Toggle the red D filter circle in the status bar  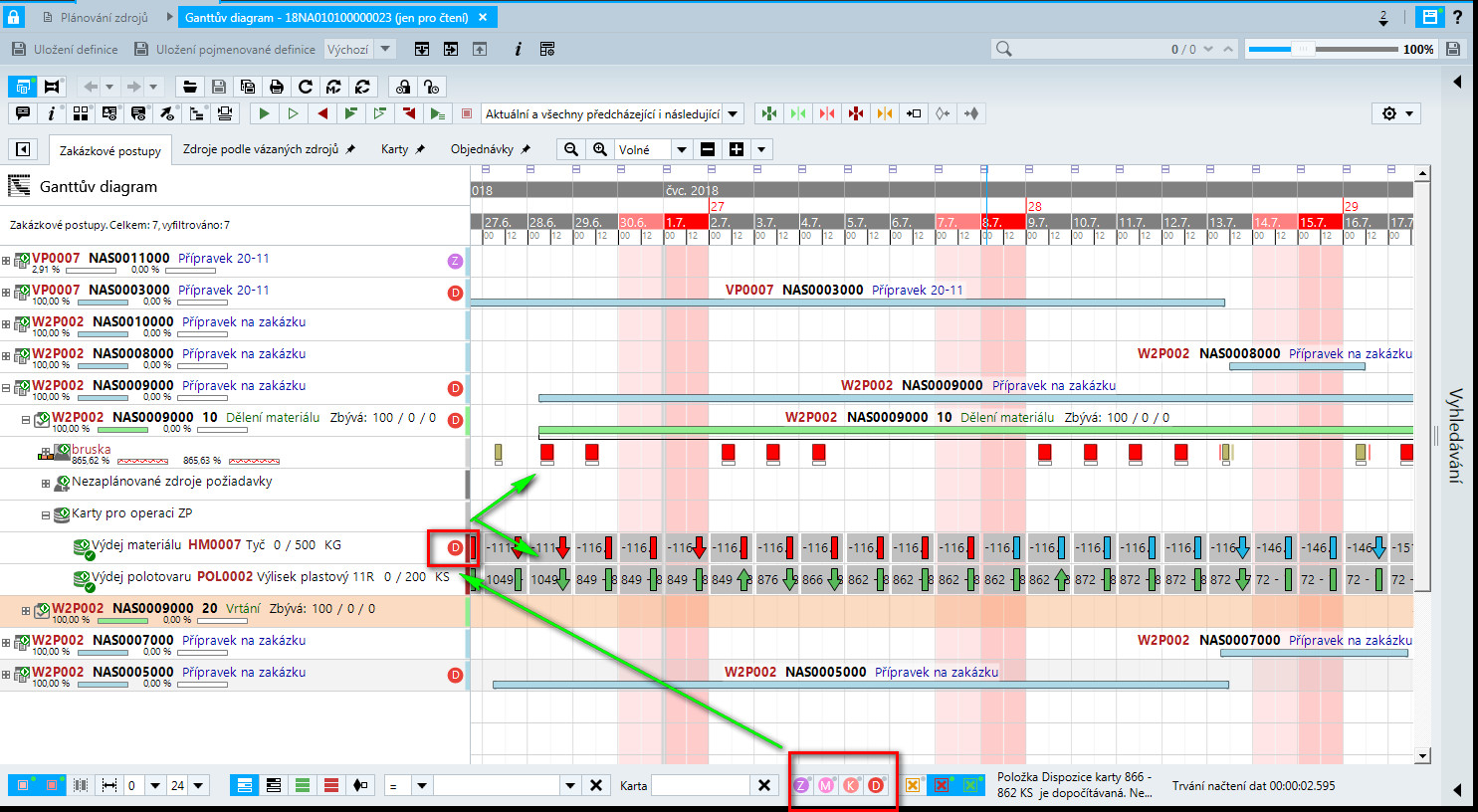pos(876,785)
